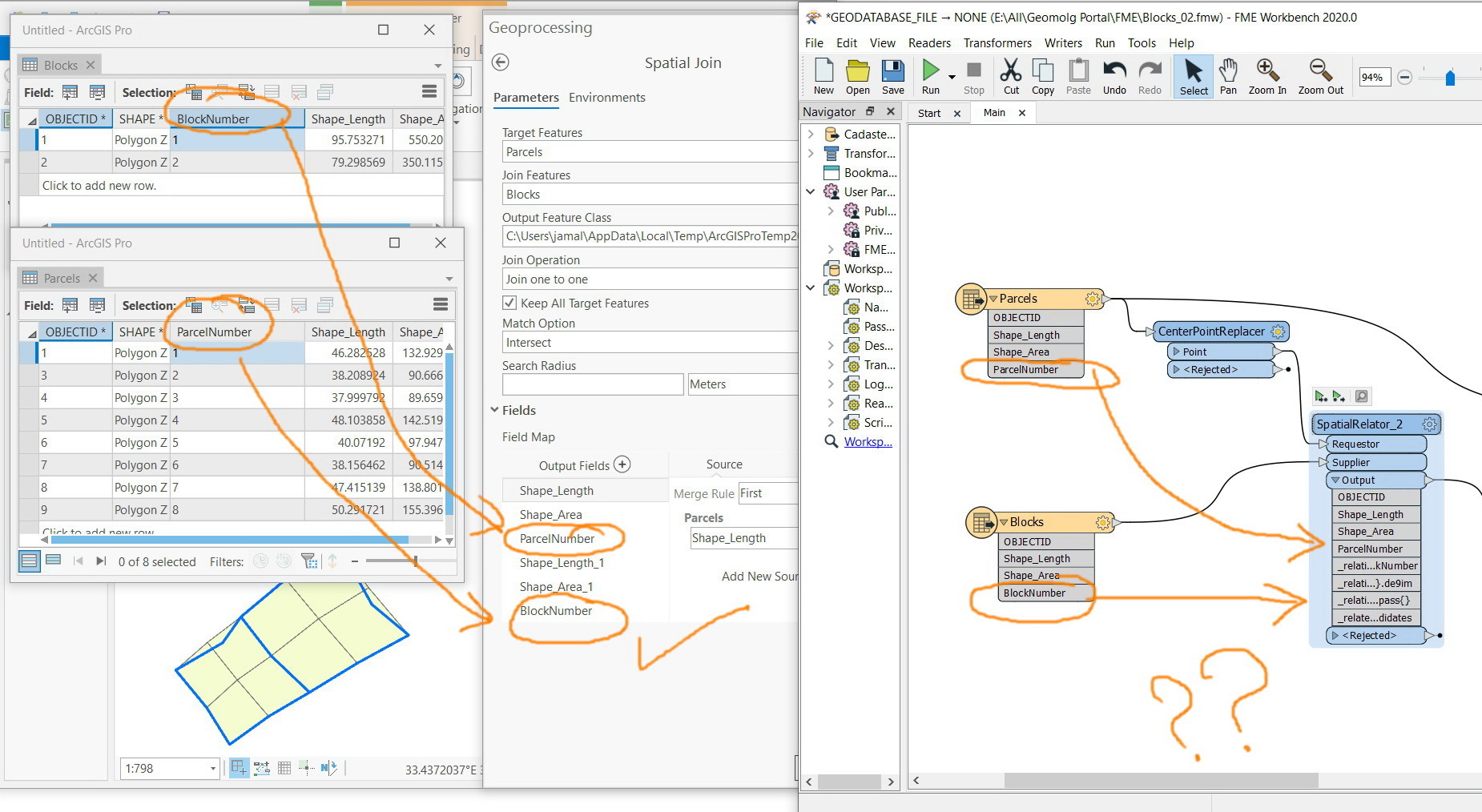Click inspect icon above SpatialRelator_2
This screenshot has width=1482, height=812.
[1361, 396]
